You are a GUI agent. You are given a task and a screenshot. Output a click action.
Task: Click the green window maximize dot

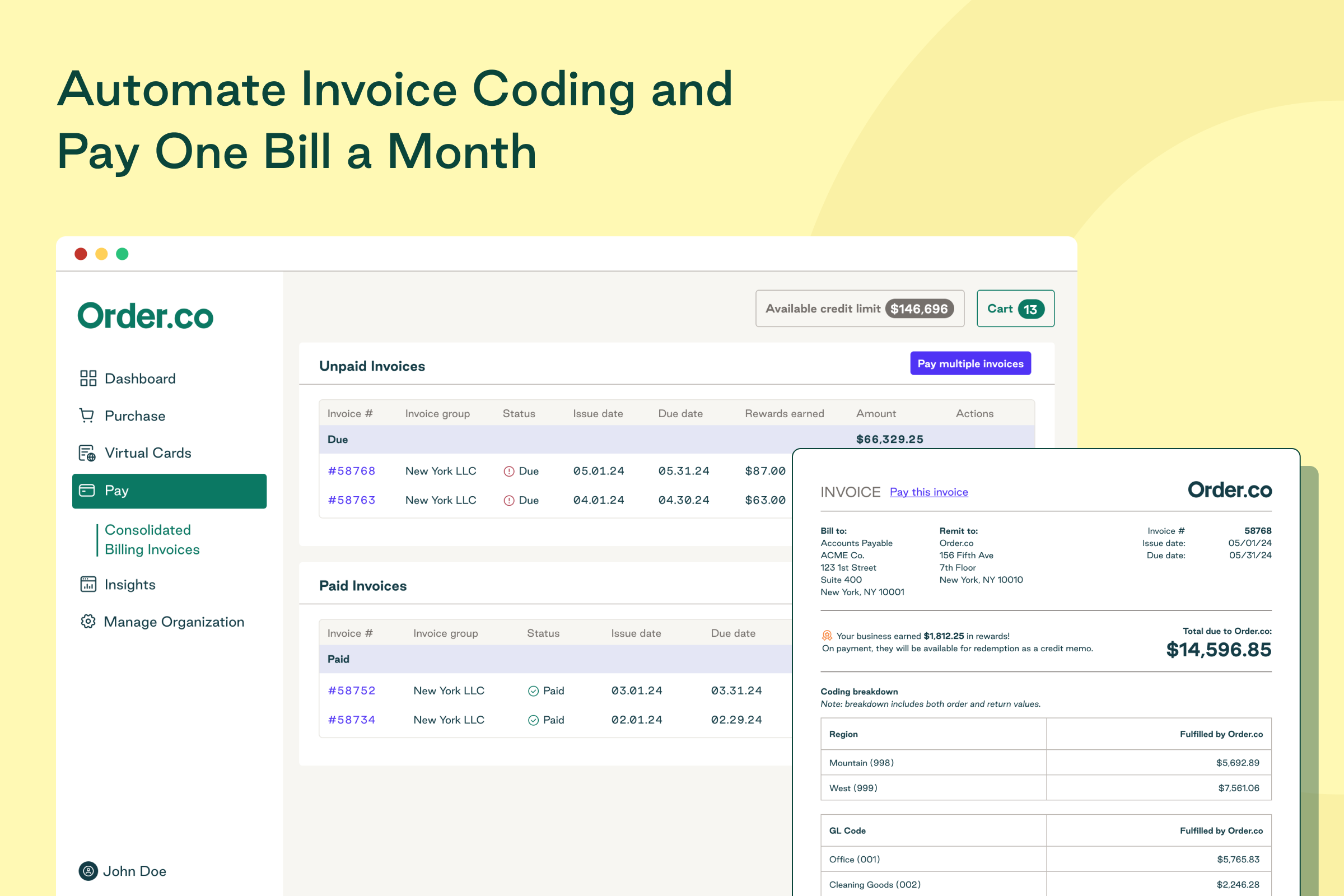[x=122, y=254]
